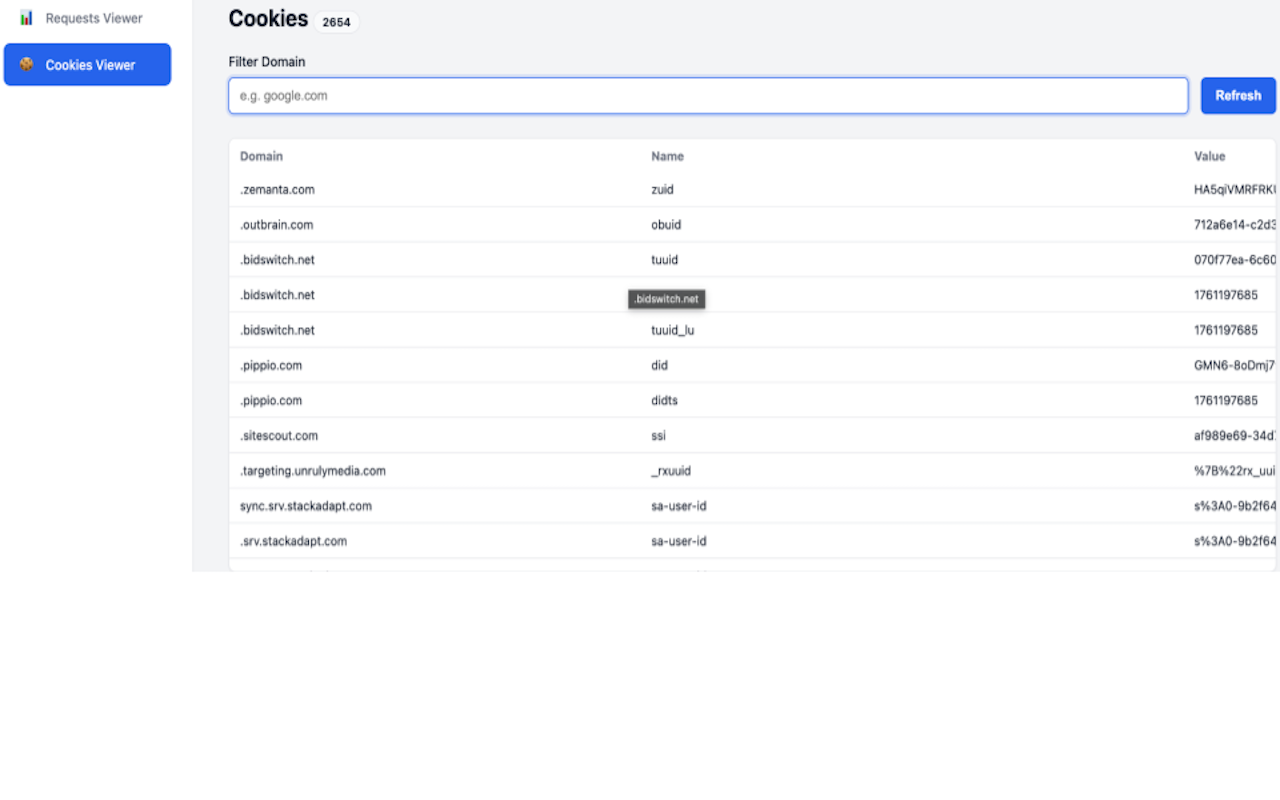Select the _rxuuid cookie name

[671, 471]
